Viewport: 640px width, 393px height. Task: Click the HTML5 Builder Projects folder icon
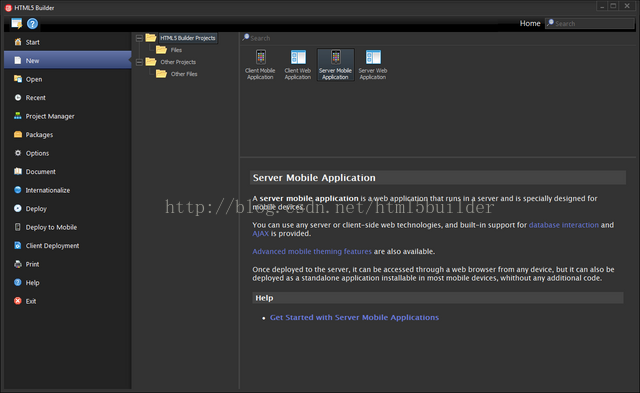[151, 38]
